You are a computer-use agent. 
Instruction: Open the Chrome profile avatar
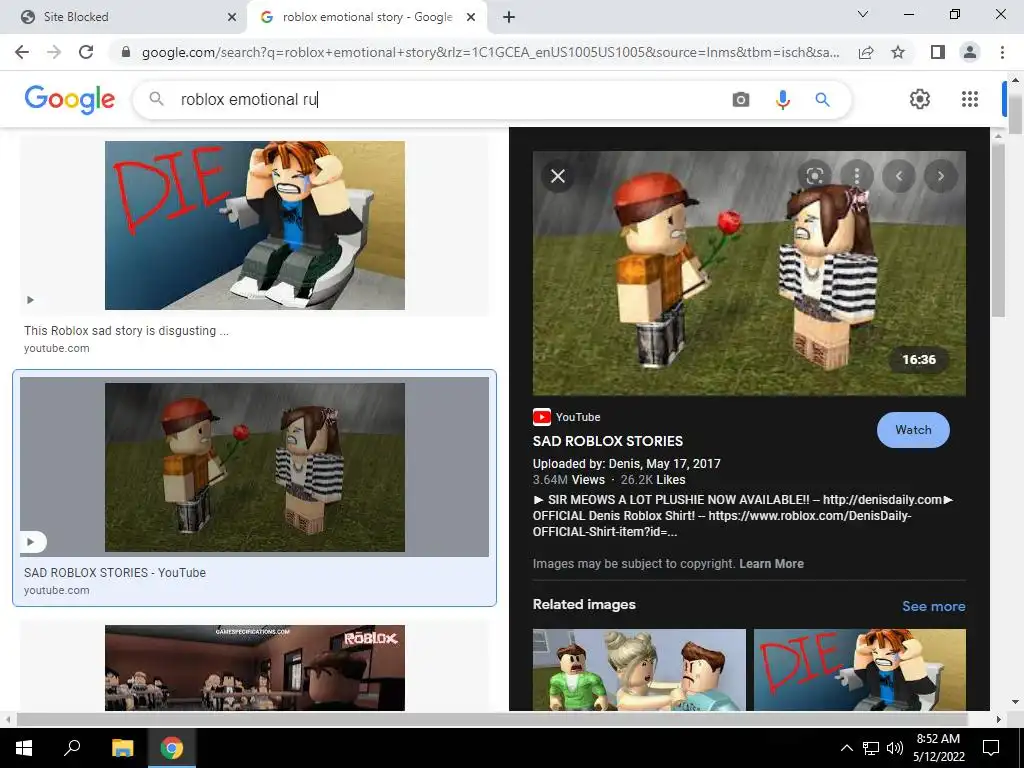(x=970, y=52)
